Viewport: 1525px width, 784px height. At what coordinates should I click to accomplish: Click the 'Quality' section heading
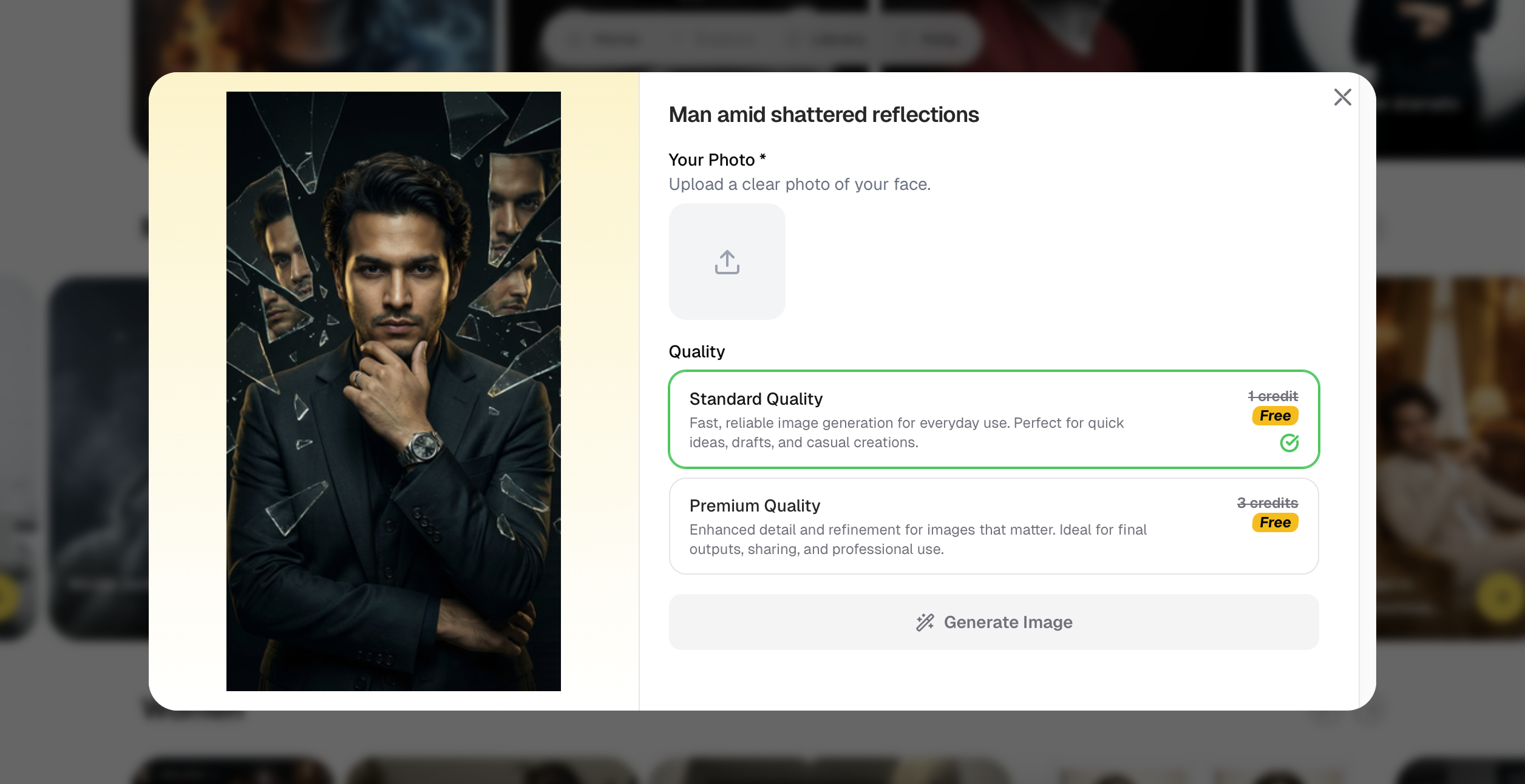pos(696,352)
